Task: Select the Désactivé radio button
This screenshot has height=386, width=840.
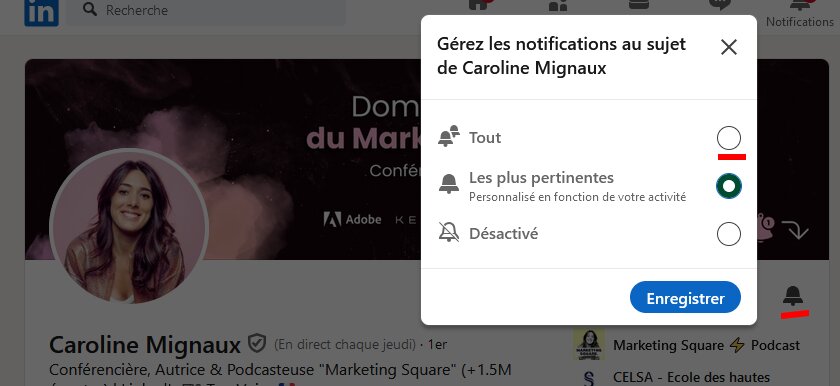Action: pos(729,234)
